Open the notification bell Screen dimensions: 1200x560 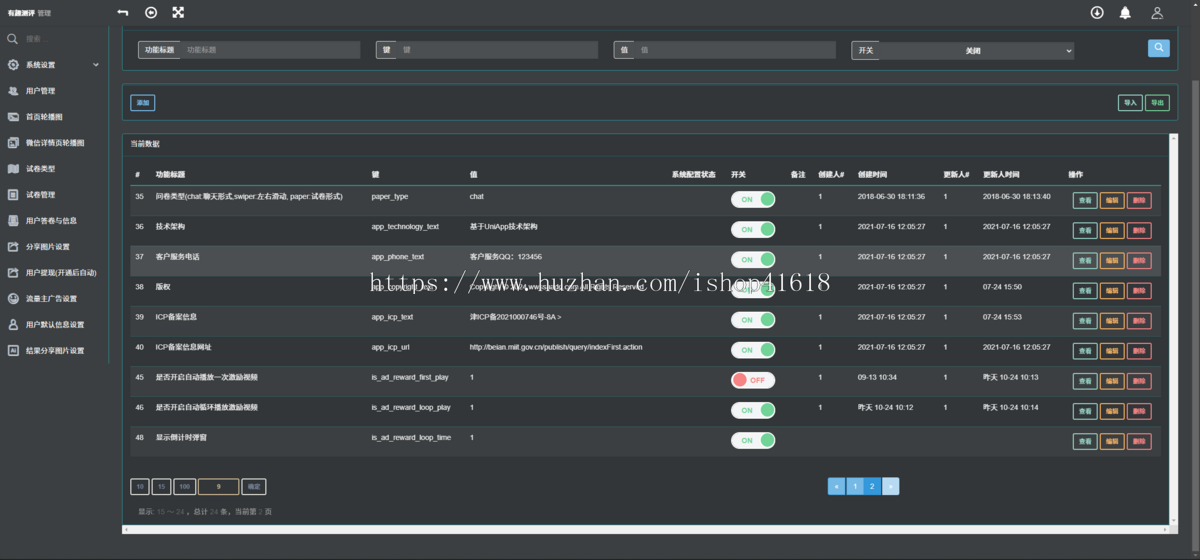1125,13
